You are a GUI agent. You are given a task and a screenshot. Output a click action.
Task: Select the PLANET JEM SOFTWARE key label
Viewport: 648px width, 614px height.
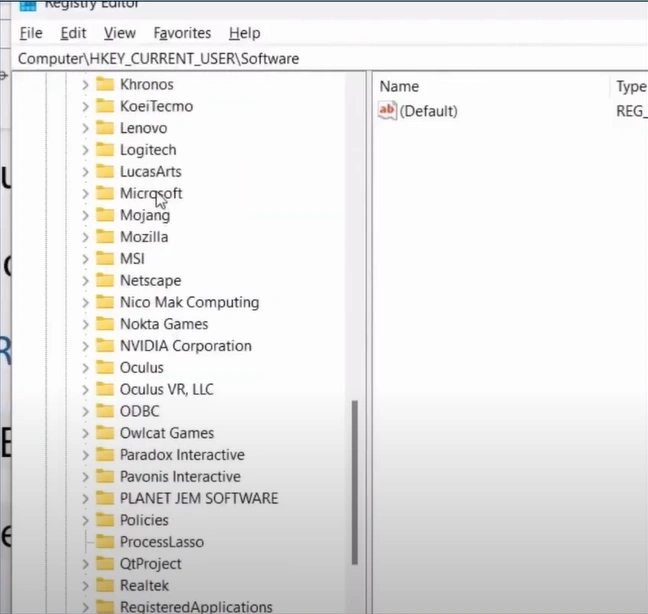coord(199,498)
